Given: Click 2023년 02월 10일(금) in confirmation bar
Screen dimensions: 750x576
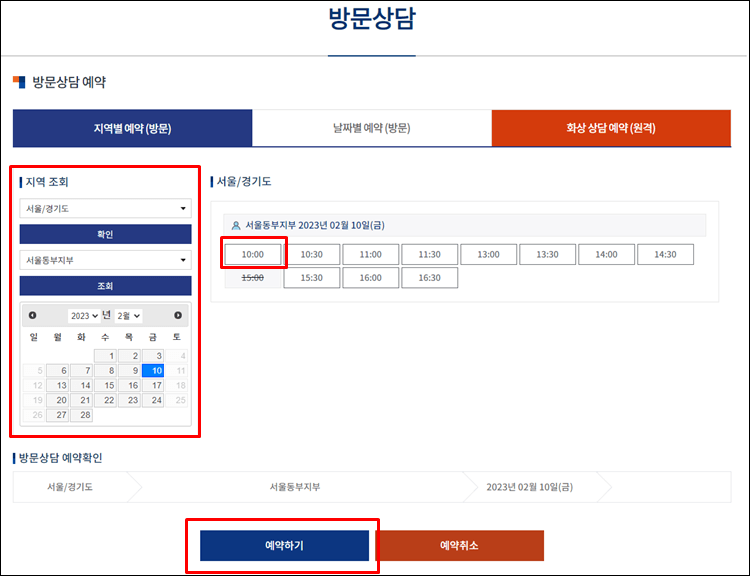Looking at the screenshot, I should click(x=529, y=487).
